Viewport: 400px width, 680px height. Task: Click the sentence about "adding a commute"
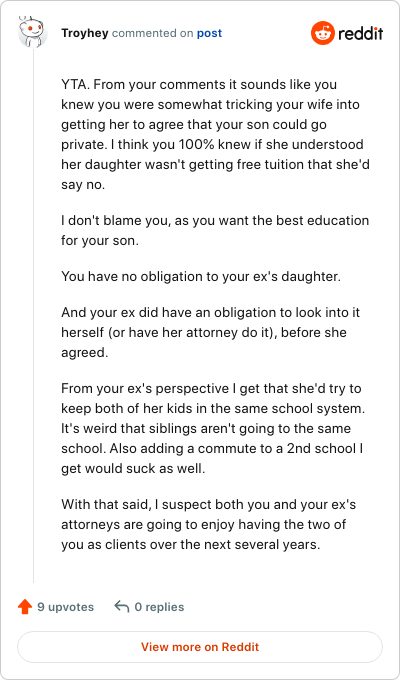[212, 458]
